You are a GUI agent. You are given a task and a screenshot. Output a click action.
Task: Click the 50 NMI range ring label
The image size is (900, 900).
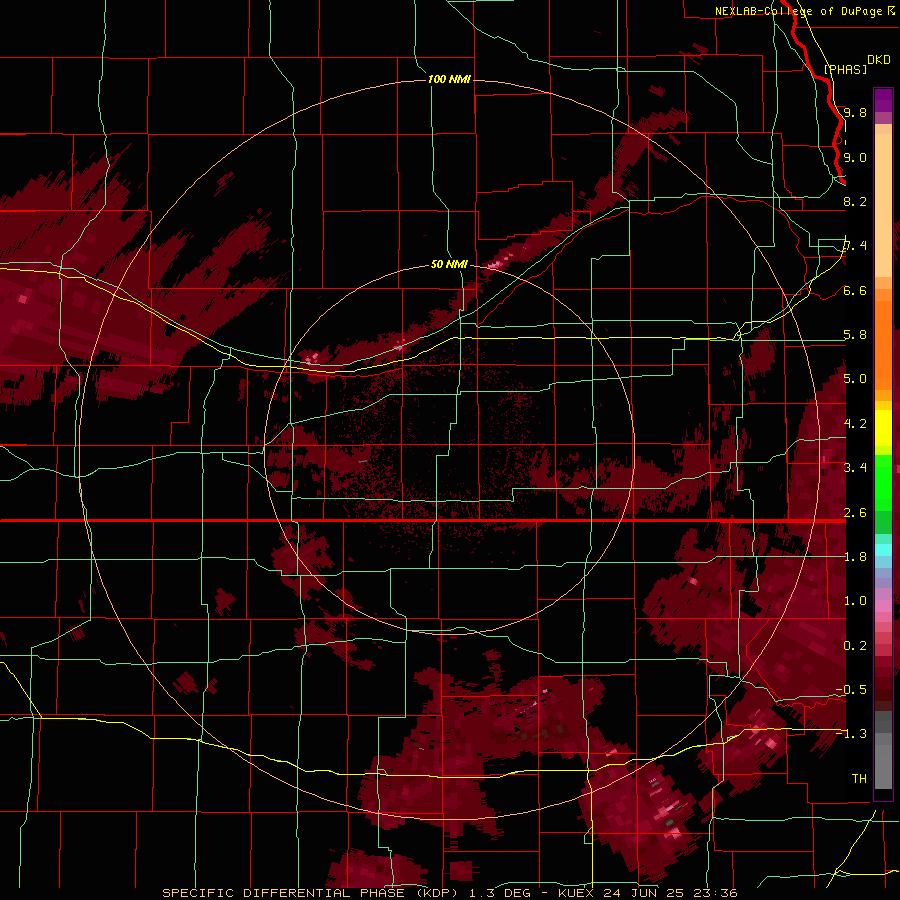(449, 264)
